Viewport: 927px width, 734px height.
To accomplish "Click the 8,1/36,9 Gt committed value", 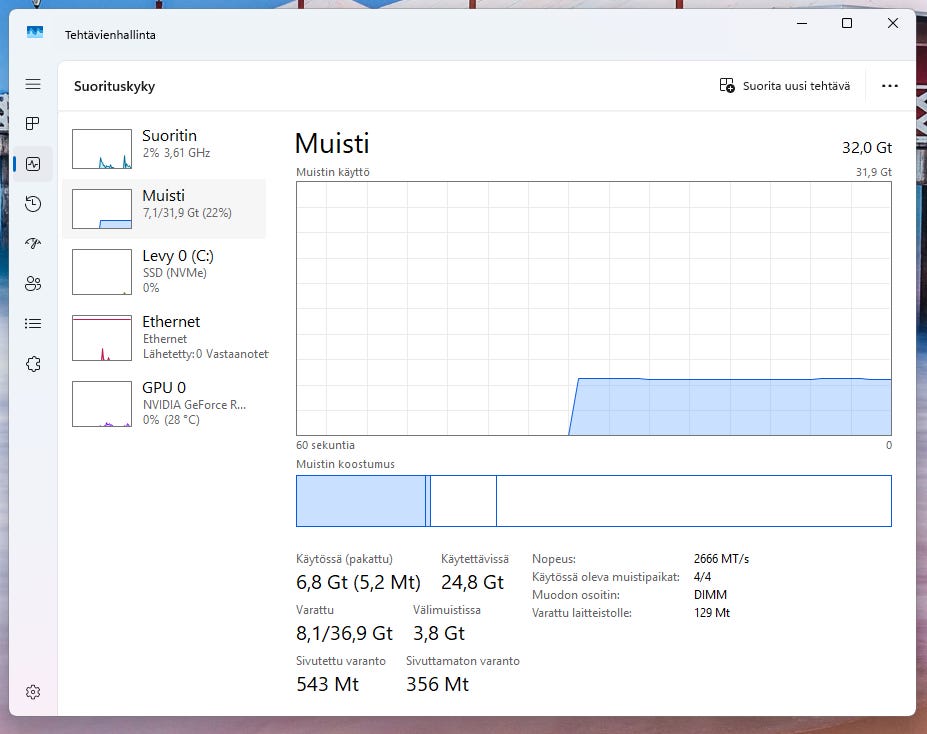I will point(344,634).
